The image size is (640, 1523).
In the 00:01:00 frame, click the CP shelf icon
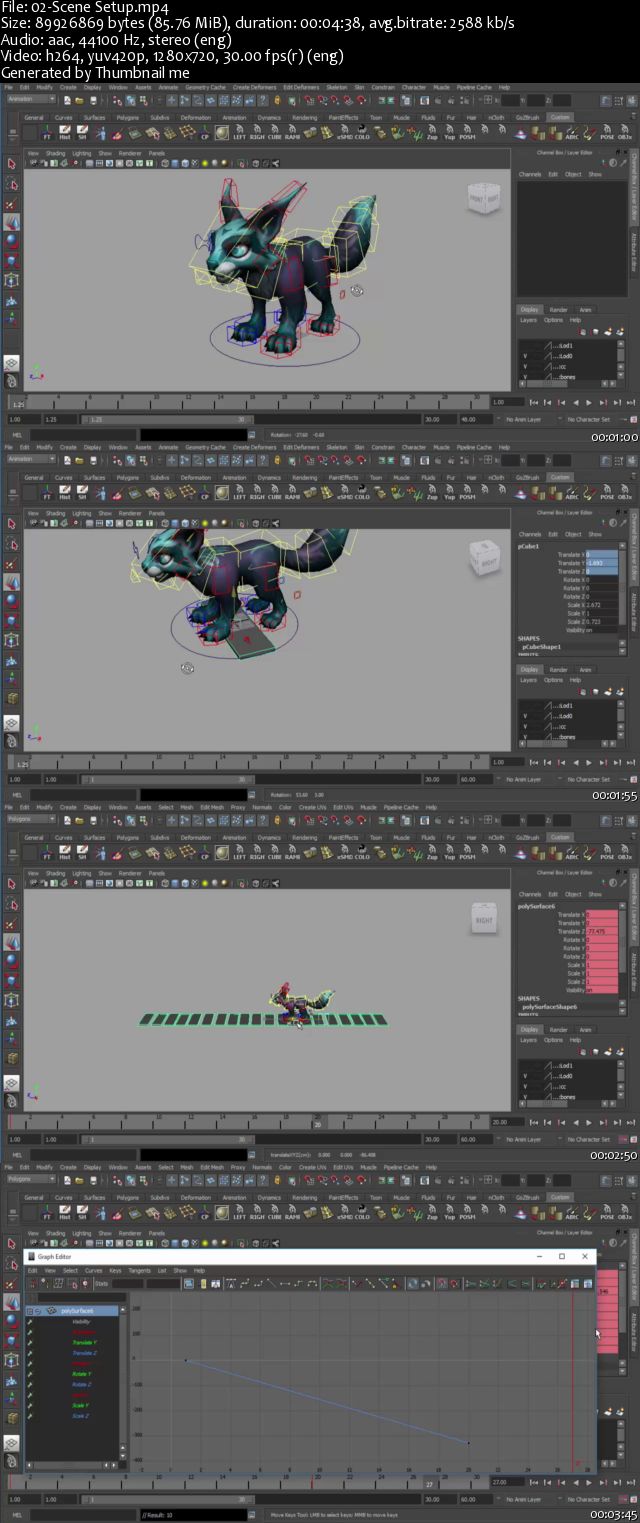click(x=204, y=133)
